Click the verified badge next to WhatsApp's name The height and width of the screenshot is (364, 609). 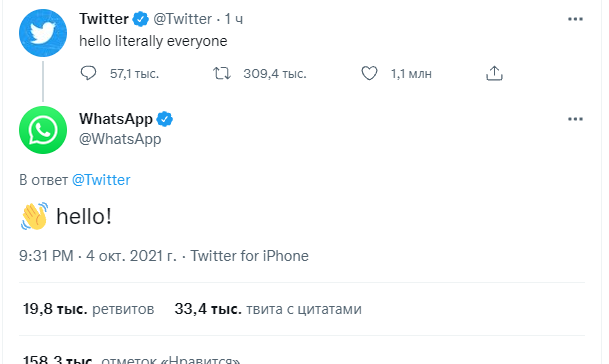(x=165, y=119)
